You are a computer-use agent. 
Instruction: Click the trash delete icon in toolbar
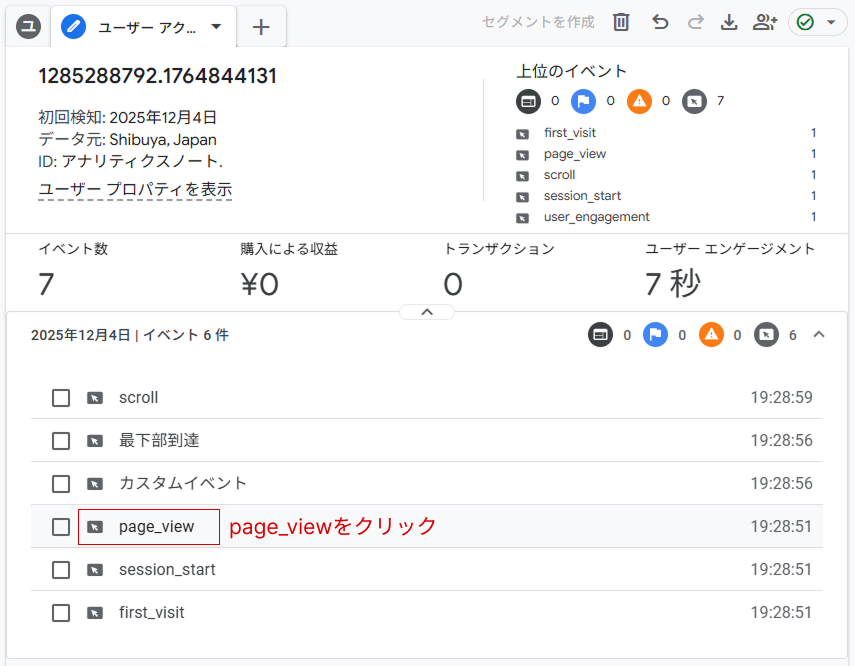(x=621, y=22)
